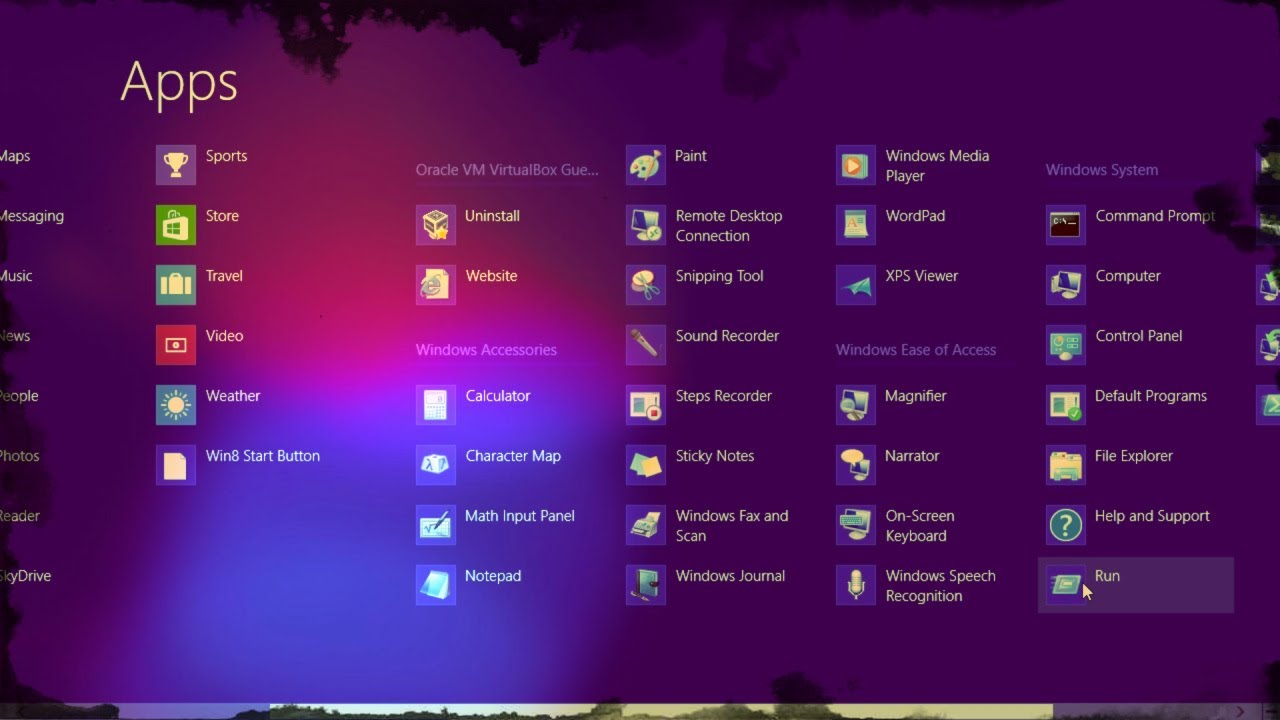Launch the Calculator icon
This screenshot has height=720, width=1280.
coord(436,405)
